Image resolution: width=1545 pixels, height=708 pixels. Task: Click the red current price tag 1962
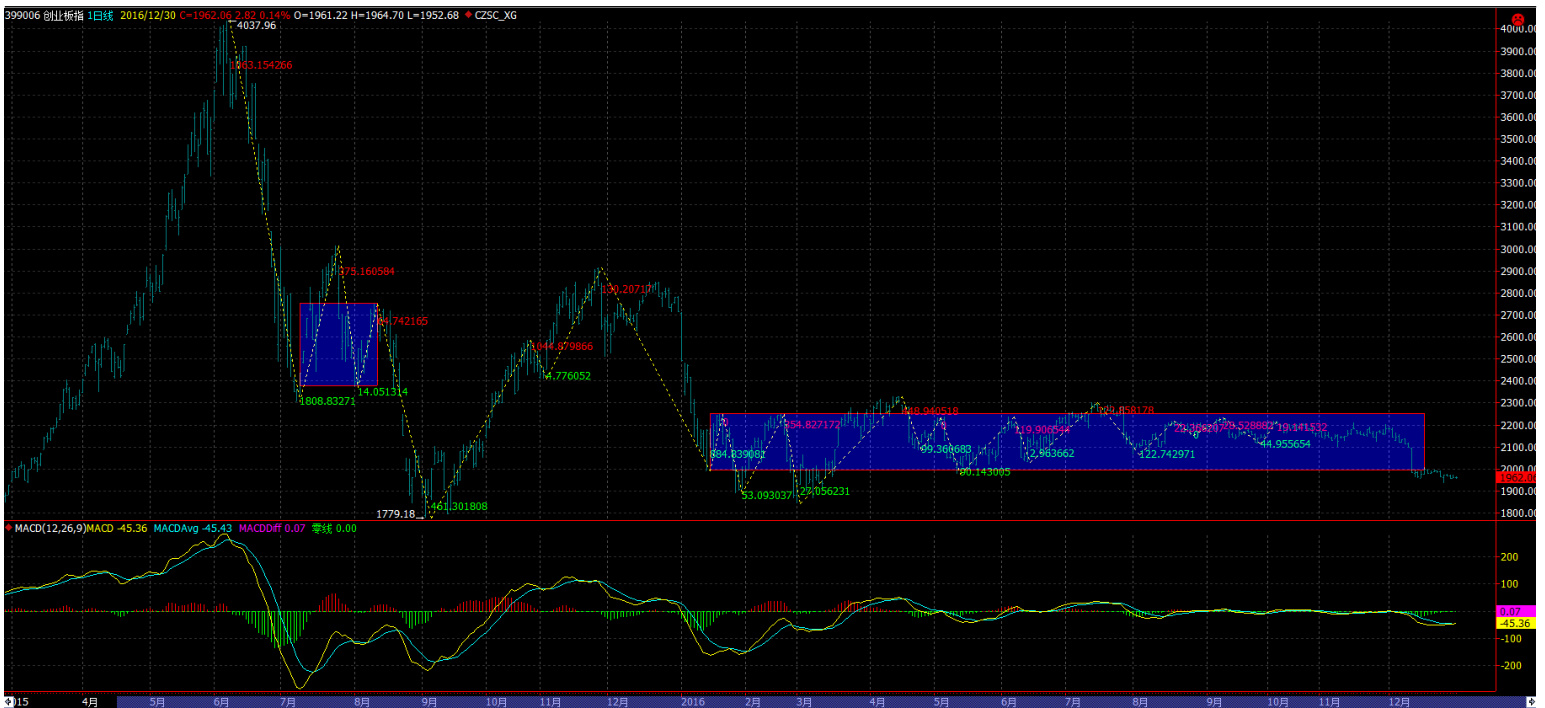coord(1518,478)
